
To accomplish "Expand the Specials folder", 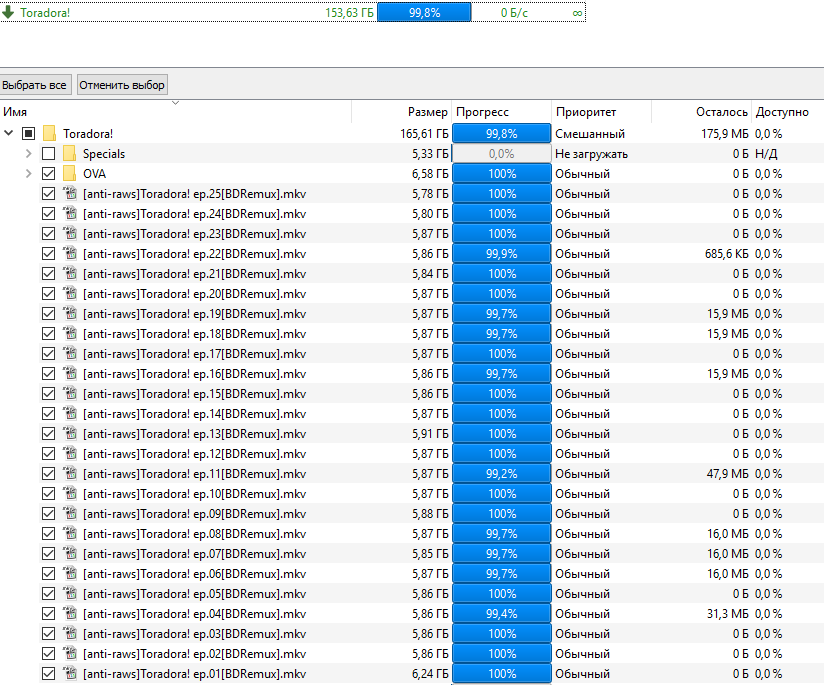I will coord(28,154).
